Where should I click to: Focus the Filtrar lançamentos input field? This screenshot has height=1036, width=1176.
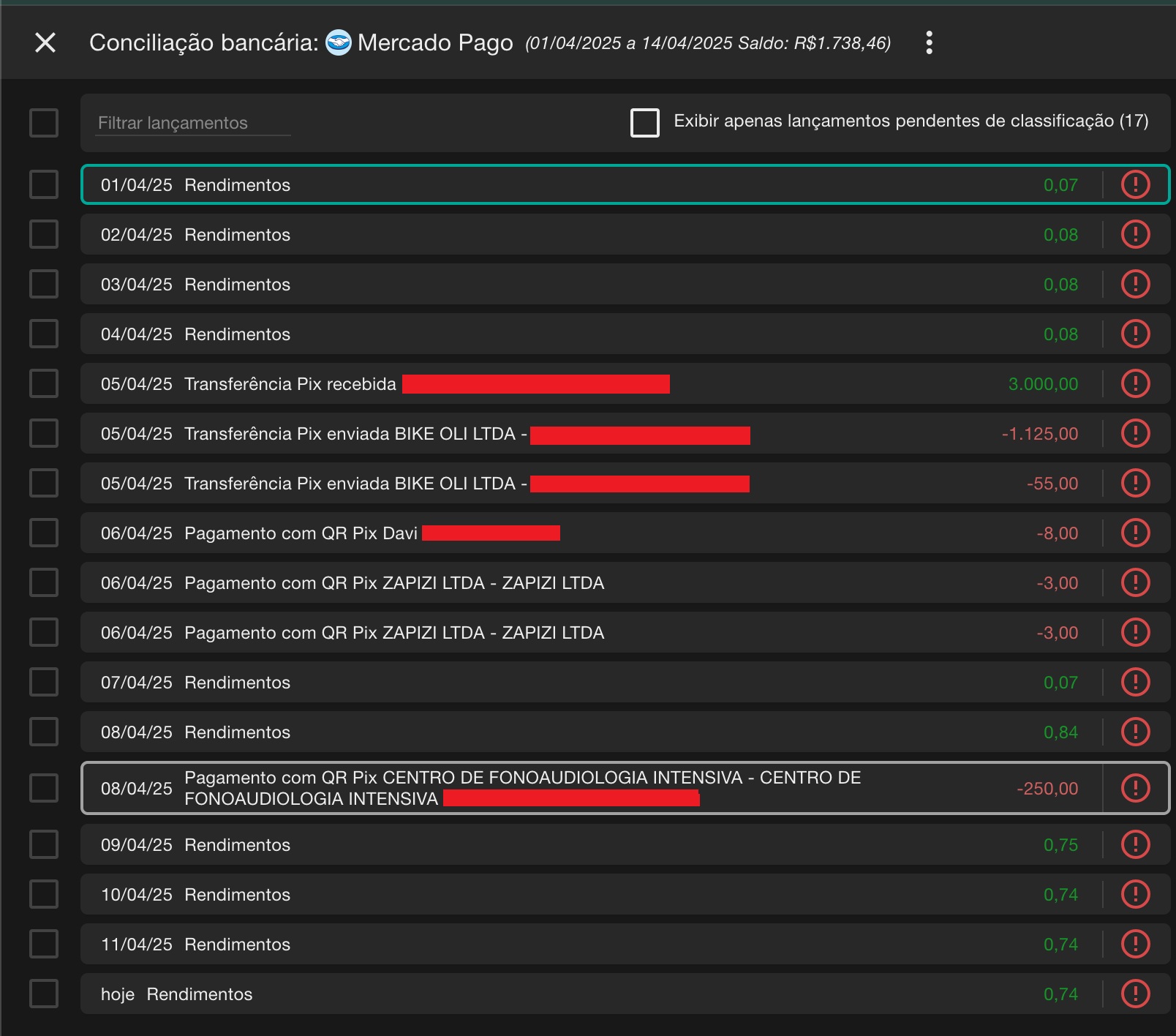(x=194, y=123)
